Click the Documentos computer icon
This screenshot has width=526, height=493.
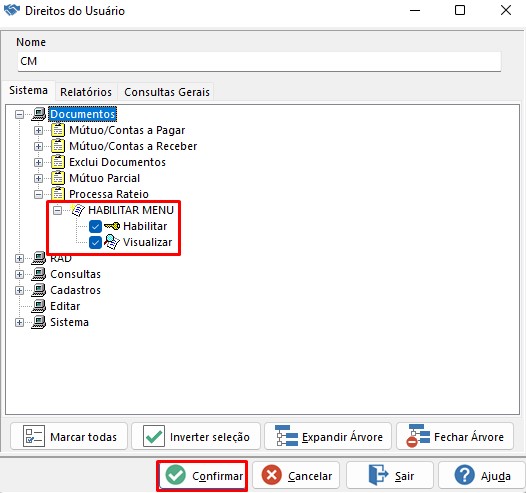pyautogui.click(x=39, y=114)
